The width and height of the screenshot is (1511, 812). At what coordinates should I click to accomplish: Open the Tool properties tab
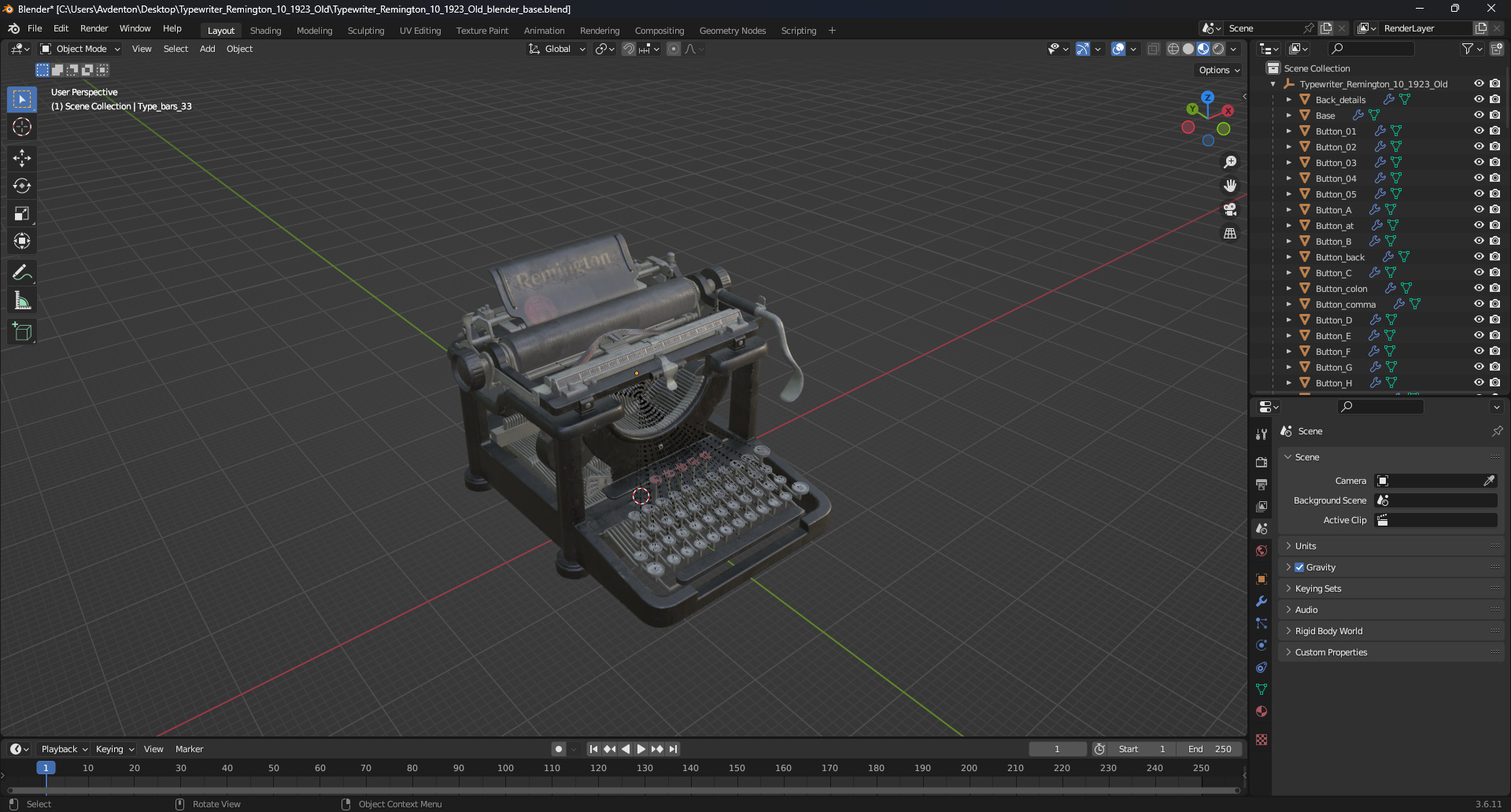tap(1262, 434)
